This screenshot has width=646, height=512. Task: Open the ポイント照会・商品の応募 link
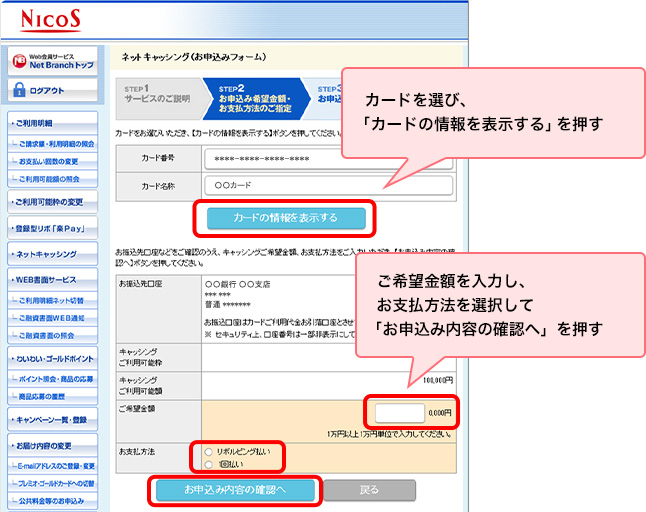coord(56,377)
